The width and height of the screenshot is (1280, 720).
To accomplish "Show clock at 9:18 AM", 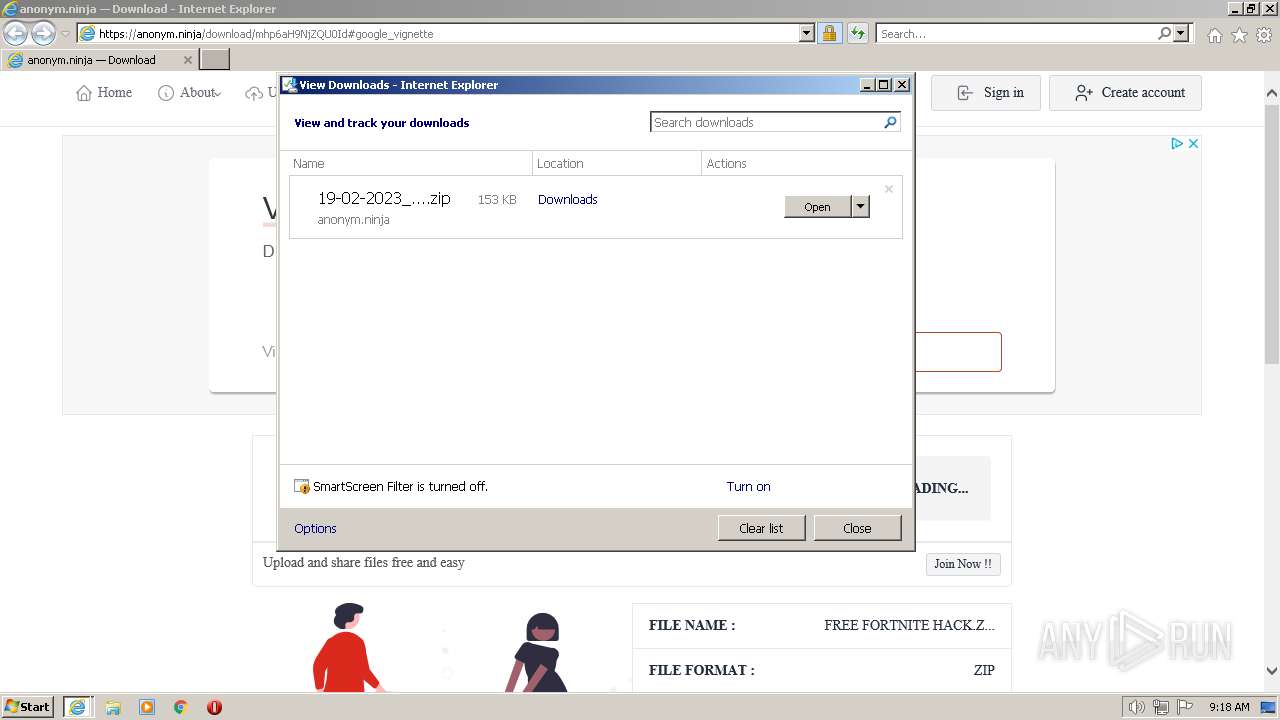I will 1229,707.
